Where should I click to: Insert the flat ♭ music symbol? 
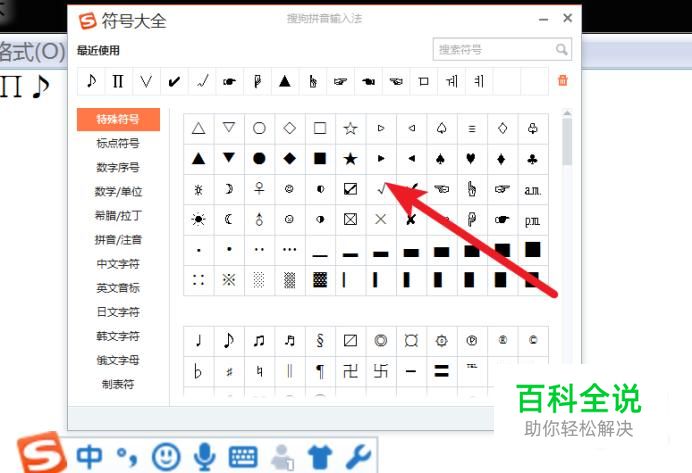(x=199, y=372)
